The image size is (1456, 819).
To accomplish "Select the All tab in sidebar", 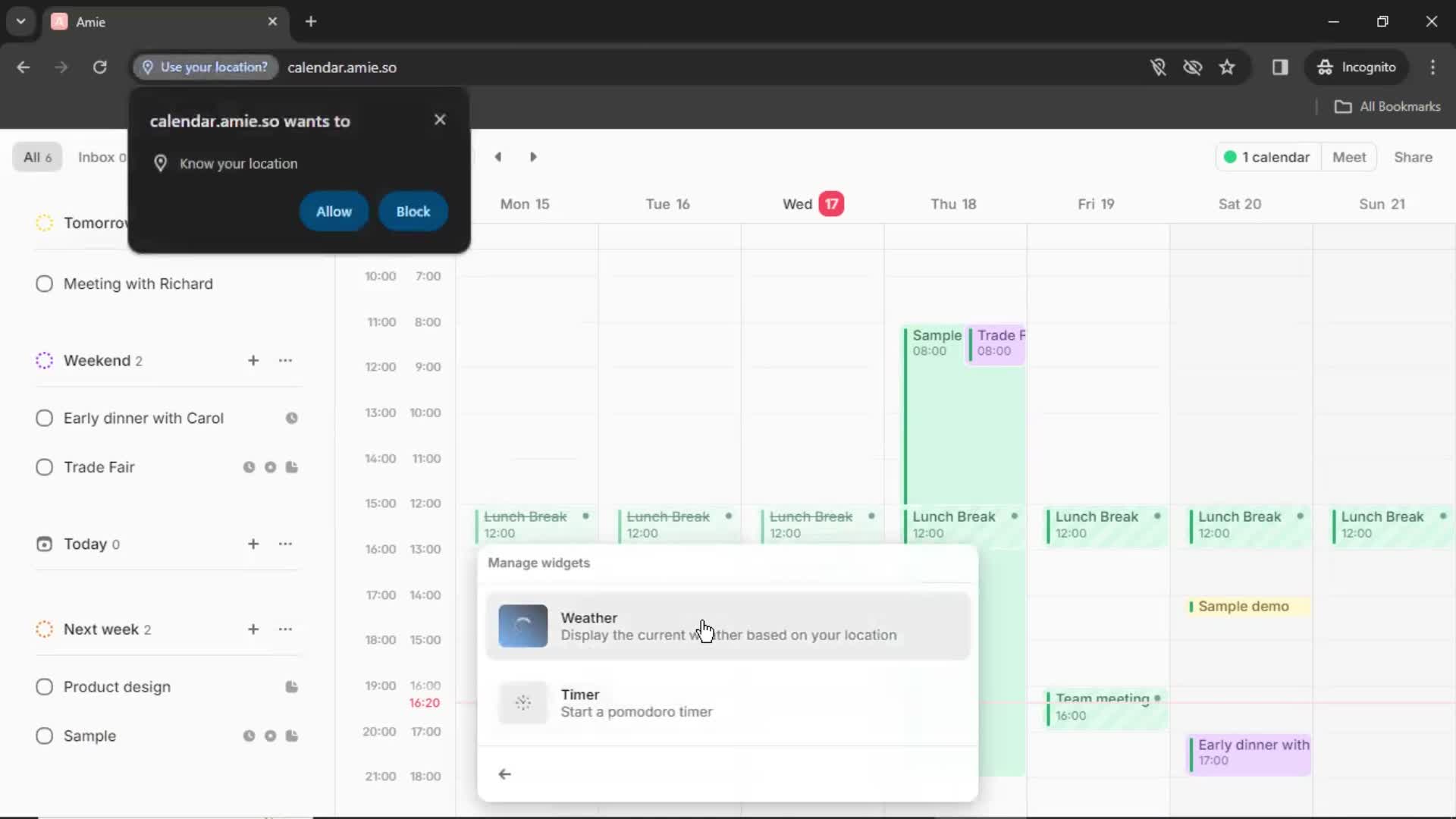I will pos(37,157).
